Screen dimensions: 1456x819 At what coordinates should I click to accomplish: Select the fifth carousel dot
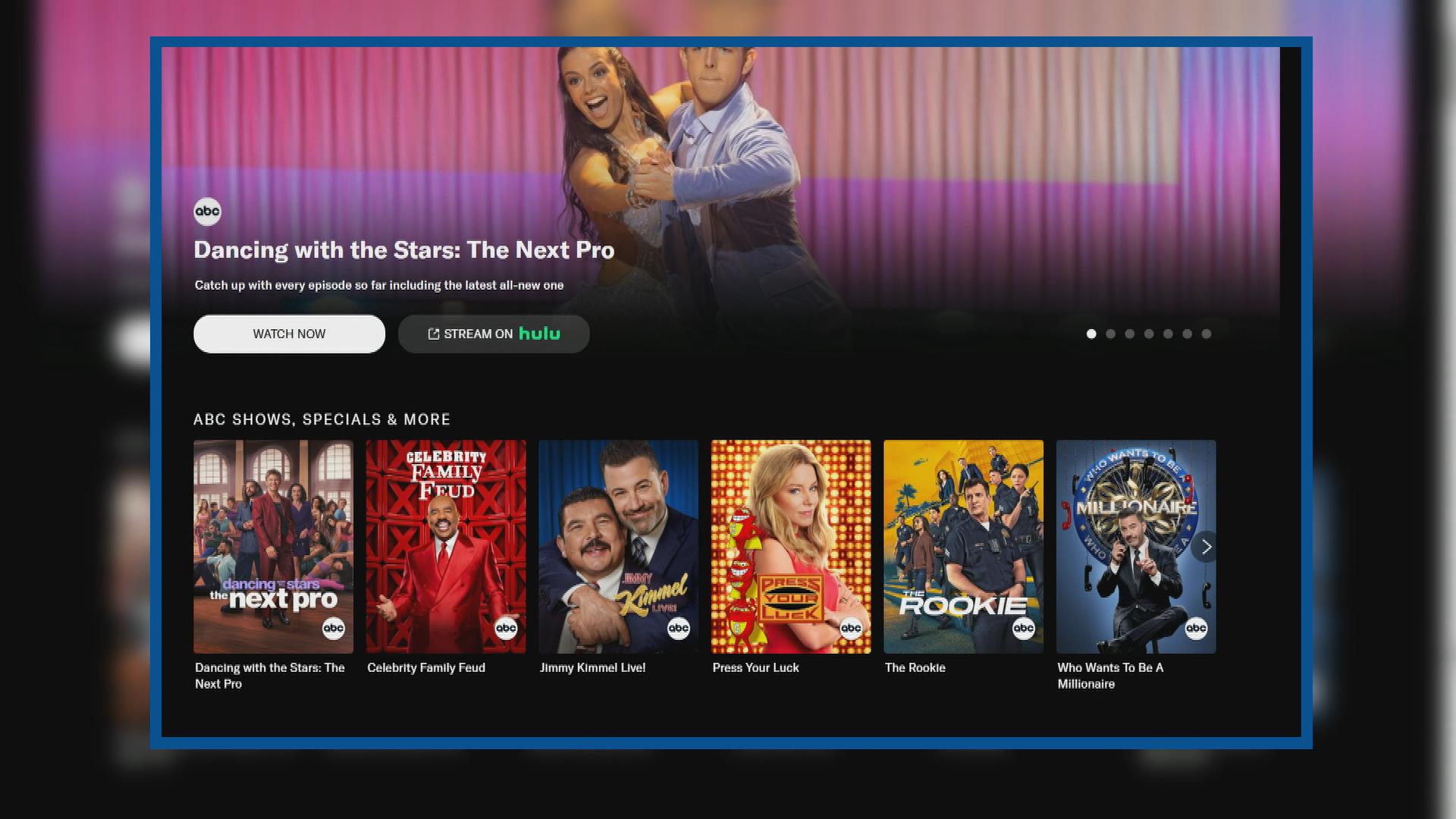click(x=1168, y=334)
